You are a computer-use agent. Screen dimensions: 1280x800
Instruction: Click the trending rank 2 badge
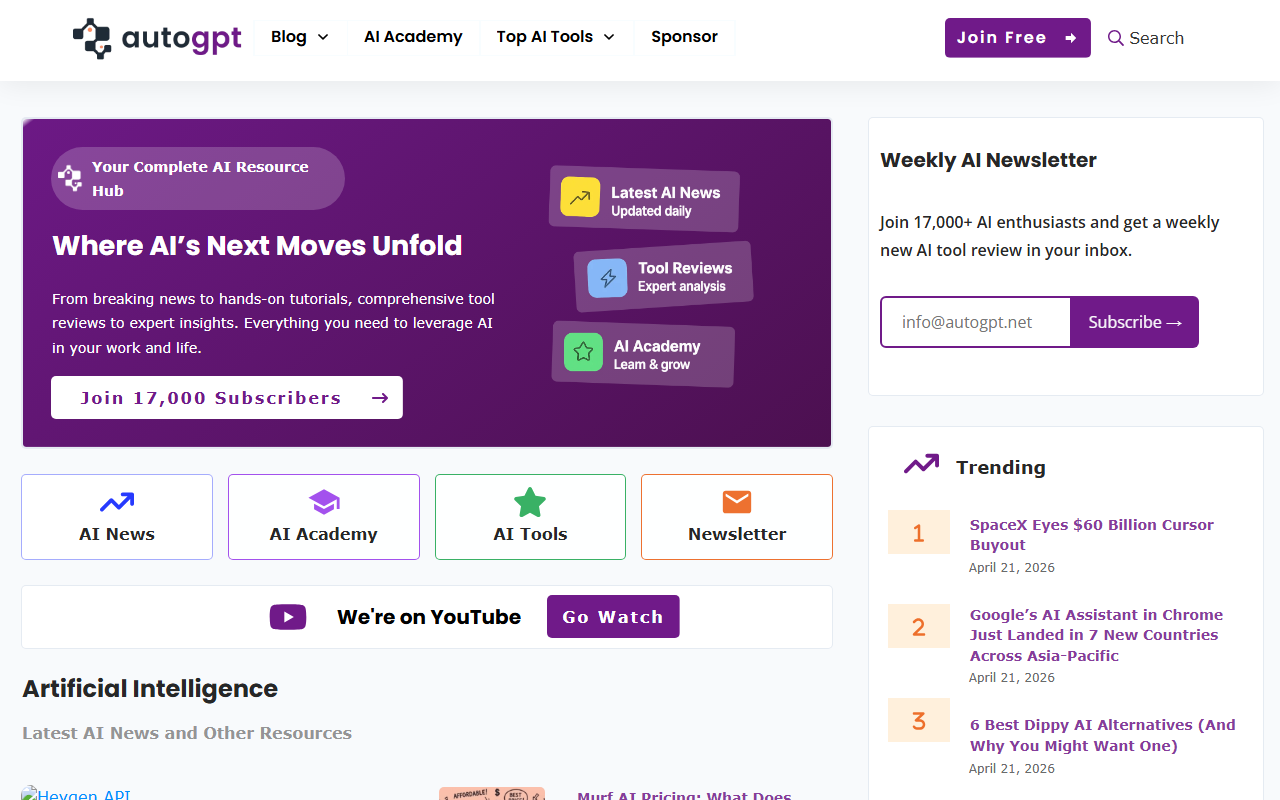[919, 626]
